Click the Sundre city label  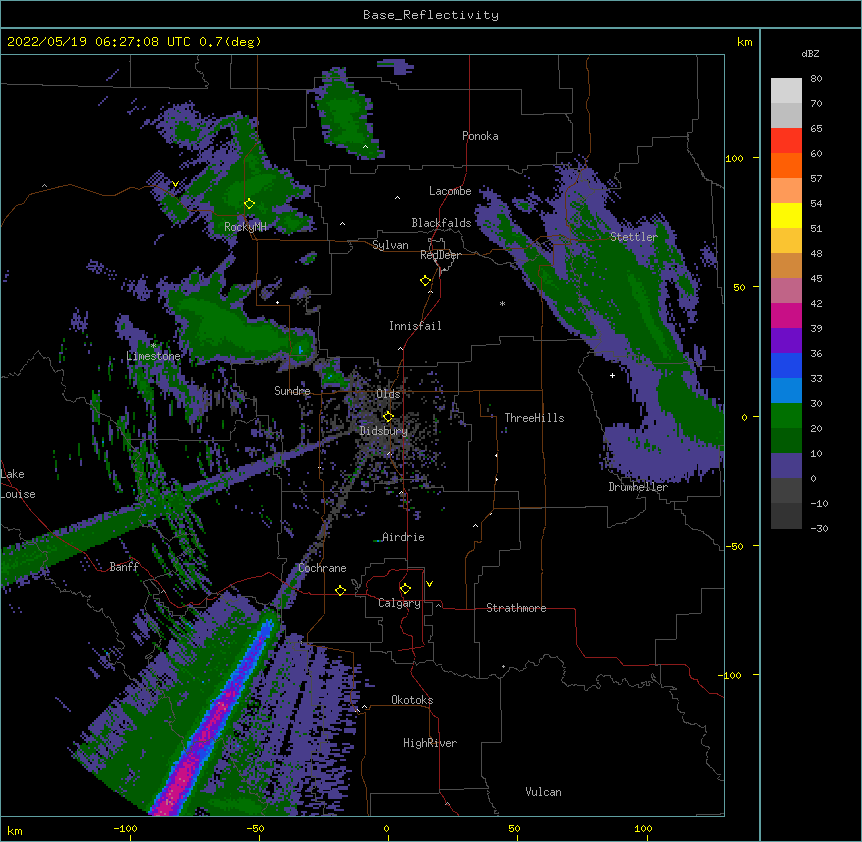(292, 391)
